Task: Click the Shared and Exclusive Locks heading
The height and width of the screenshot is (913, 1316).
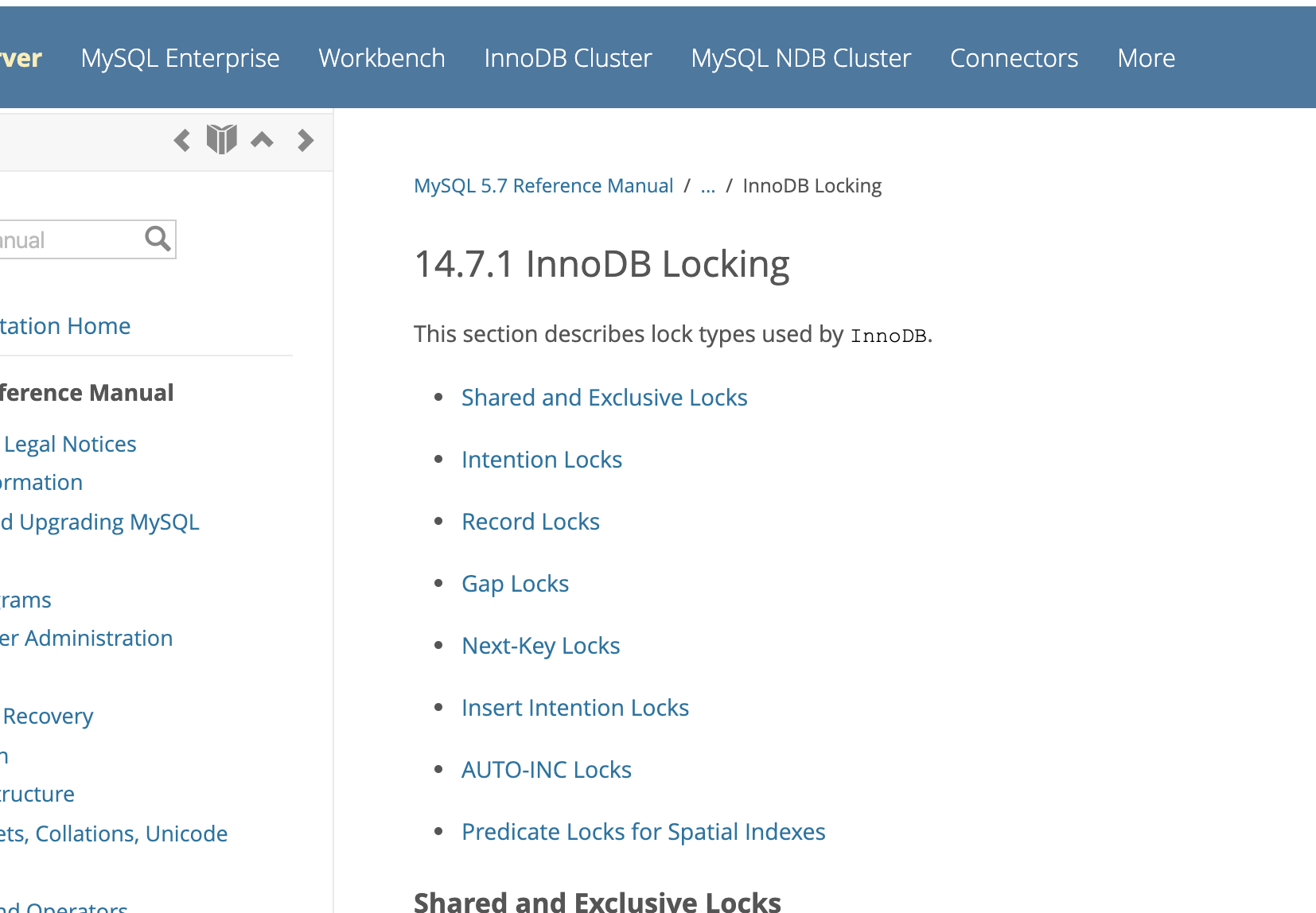Action: pos(598,902)
